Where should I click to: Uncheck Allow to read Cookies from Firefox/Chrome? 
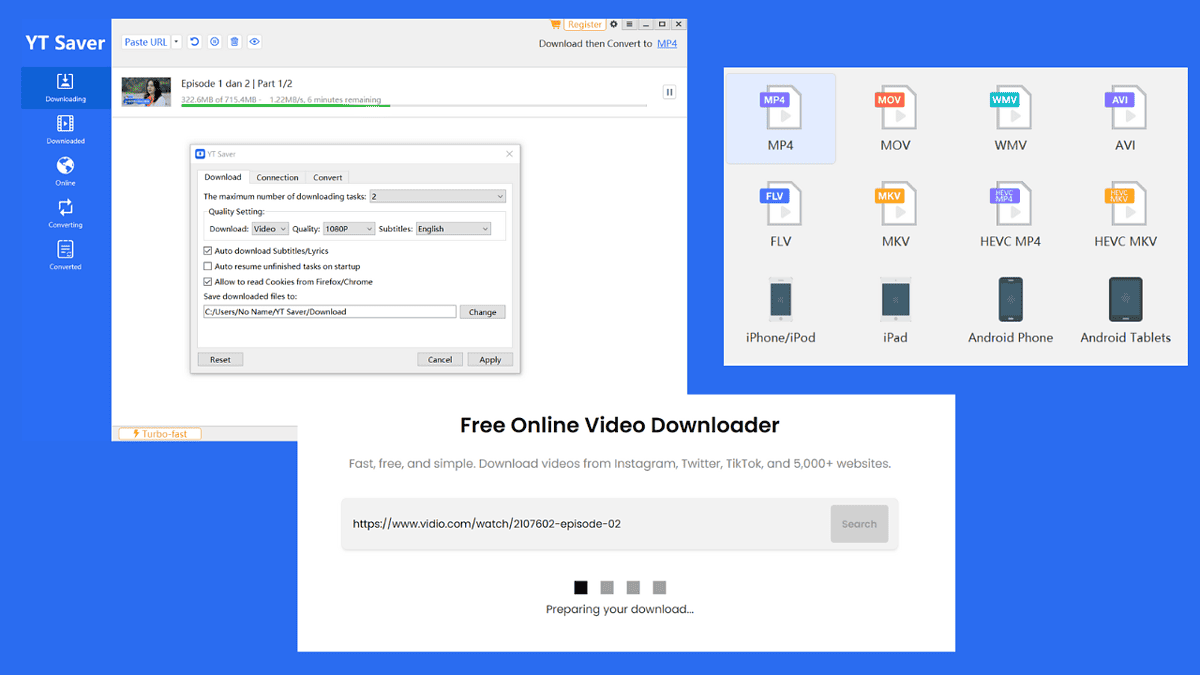coord(206,281)
